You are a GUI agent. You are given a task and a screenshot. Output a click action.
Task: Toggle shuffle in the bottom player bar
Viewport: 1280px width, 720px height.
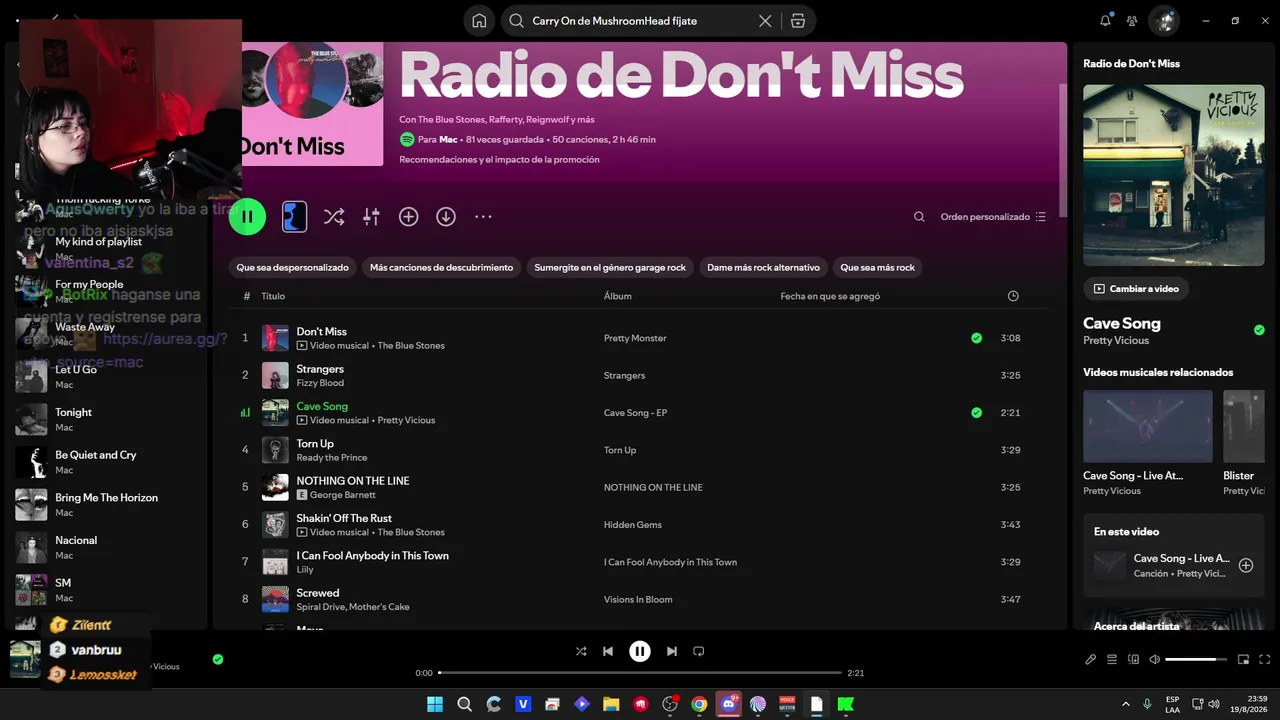(x=581, y=651)
